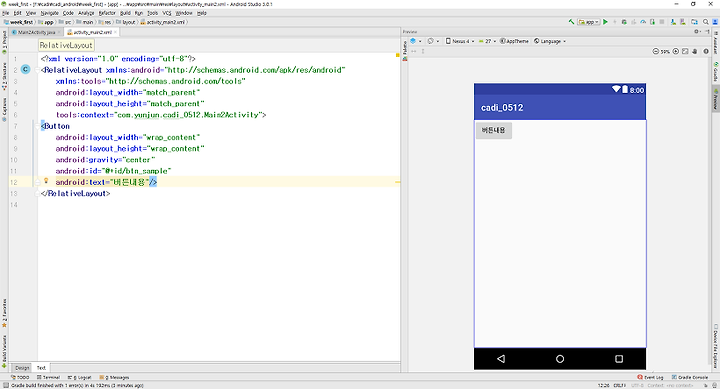Open design surface layers dropdown
Viewport: 720px width, 389px height.
pos(416,41)
